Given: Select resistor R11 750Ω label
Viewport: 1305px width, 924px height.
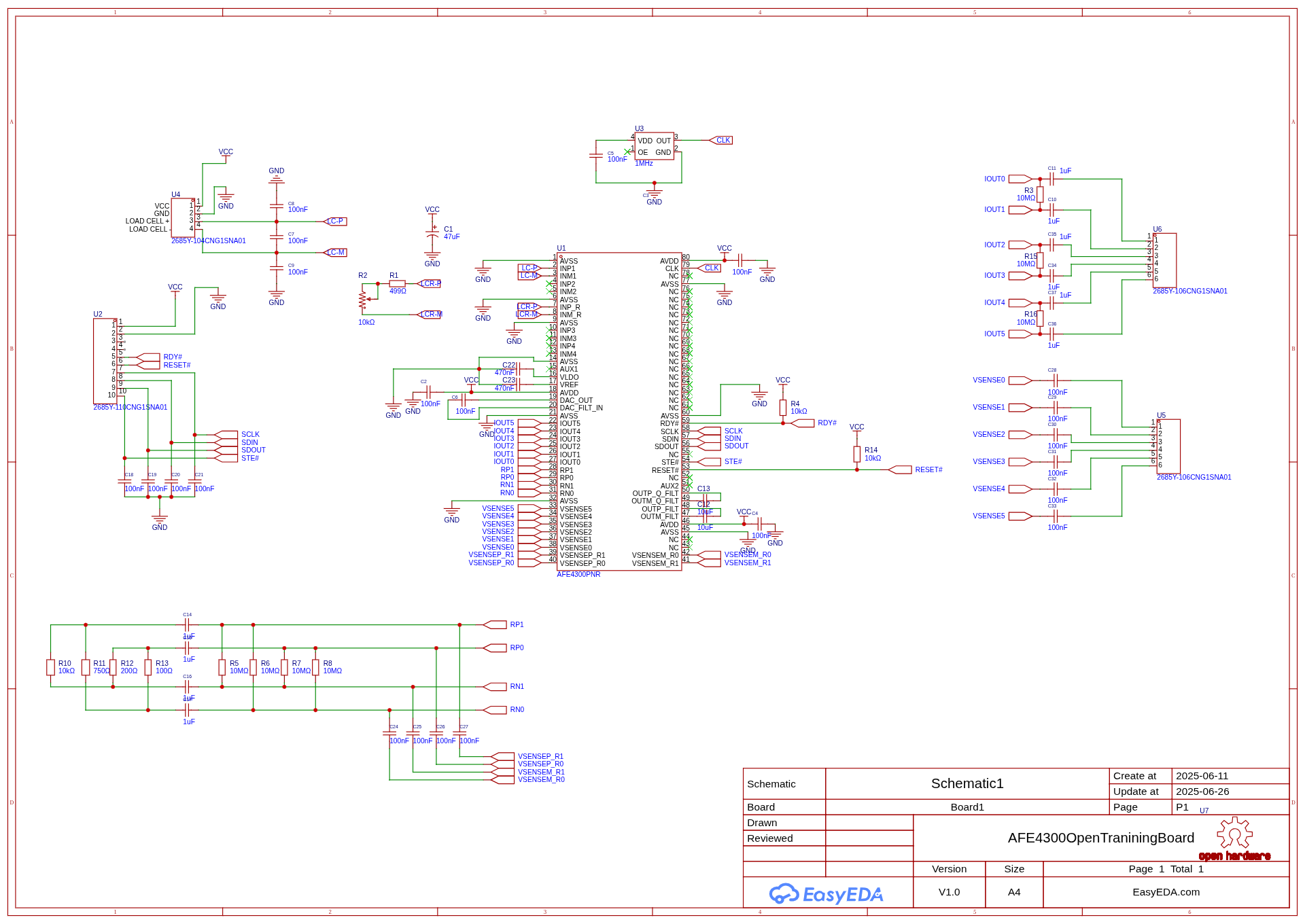Looking at the screenshot, I should (101, 671).
